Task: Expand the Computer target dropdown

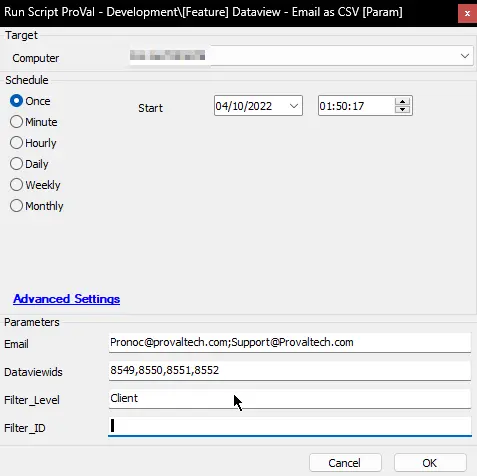Action: (465, 56)
